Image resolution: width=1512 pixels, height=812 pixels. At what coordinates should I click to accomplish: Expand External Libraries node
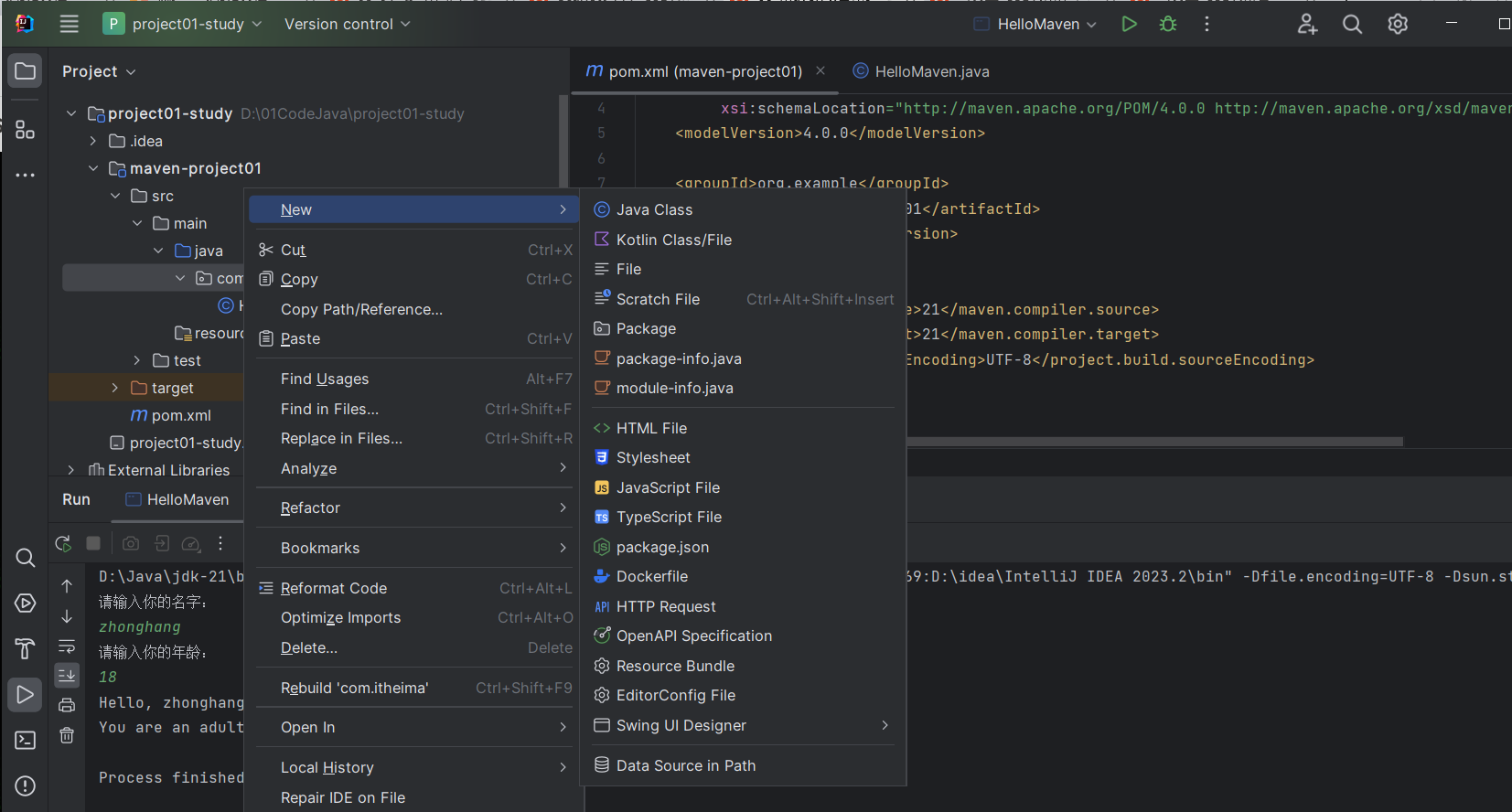tap(71, 470)
